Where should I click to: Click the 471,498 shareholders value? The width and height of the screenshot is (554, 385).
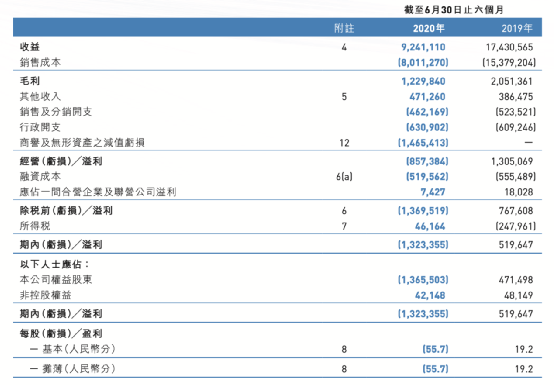516,280
